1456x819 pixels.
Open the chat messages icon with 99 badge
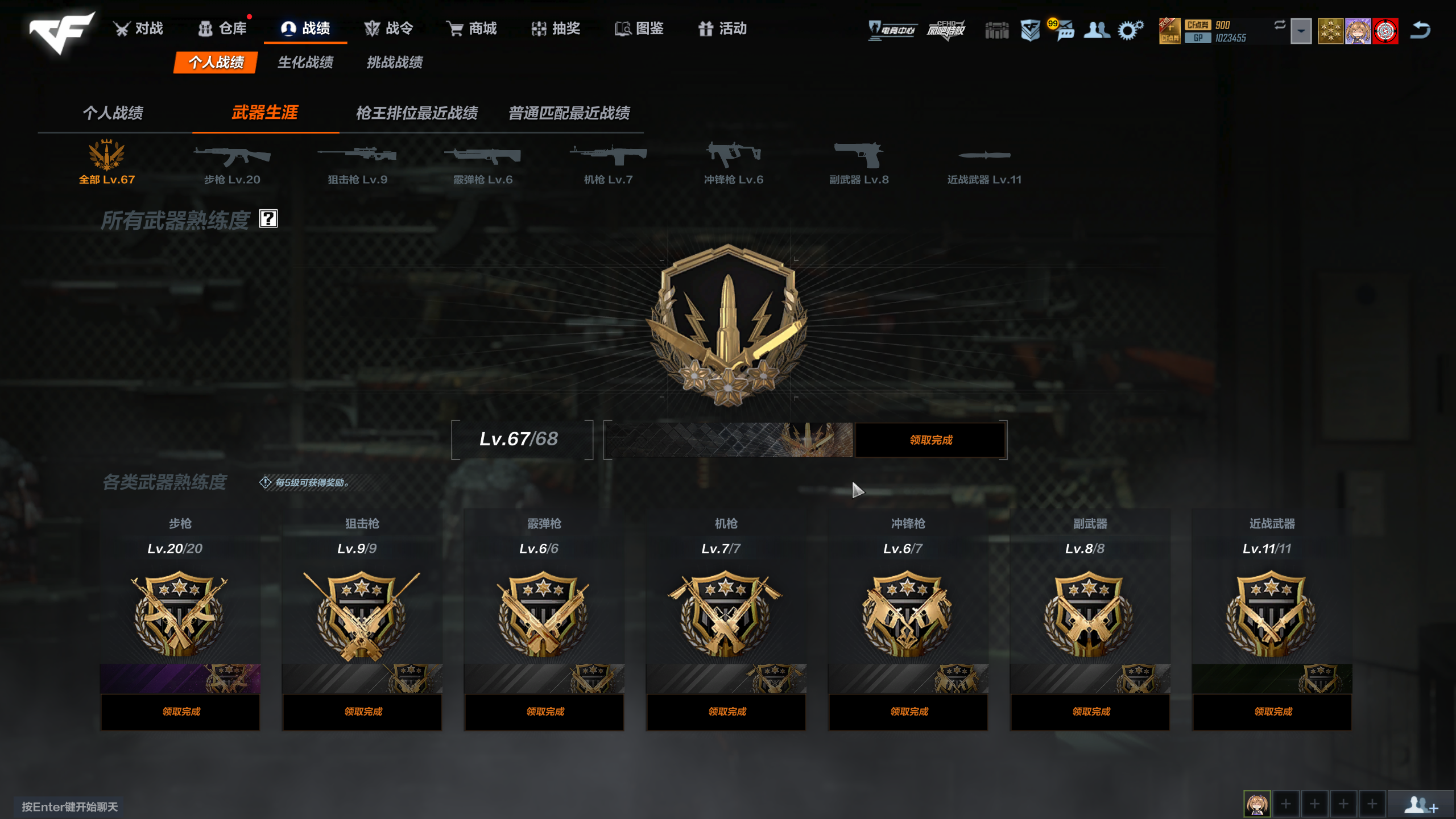[x=1062, y=30]
